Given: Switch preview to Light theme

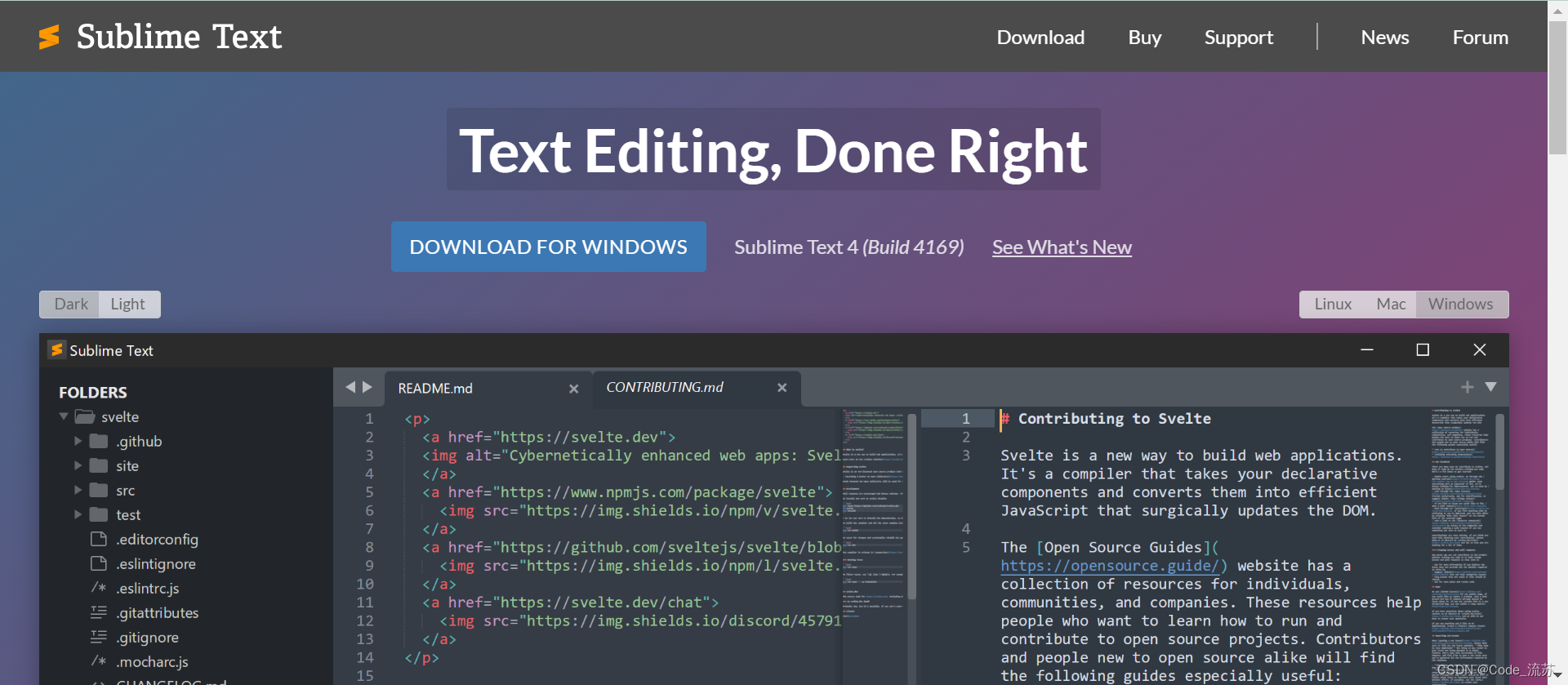Looking at the screenshot, I should pos(128,304).
